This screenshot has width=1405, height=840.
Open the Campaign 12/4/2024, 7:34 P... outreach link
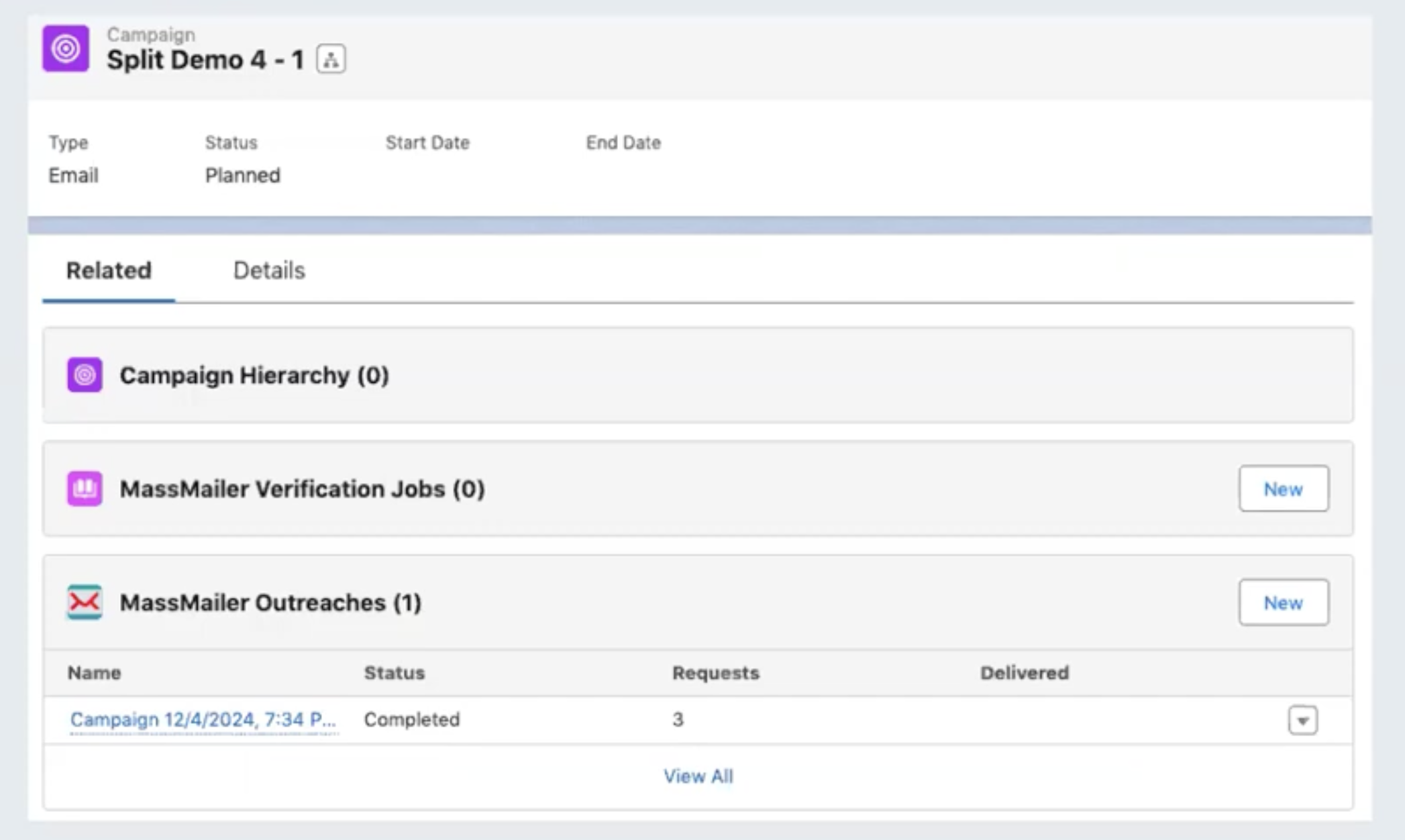pyautogui.click(x=203, y=719)
